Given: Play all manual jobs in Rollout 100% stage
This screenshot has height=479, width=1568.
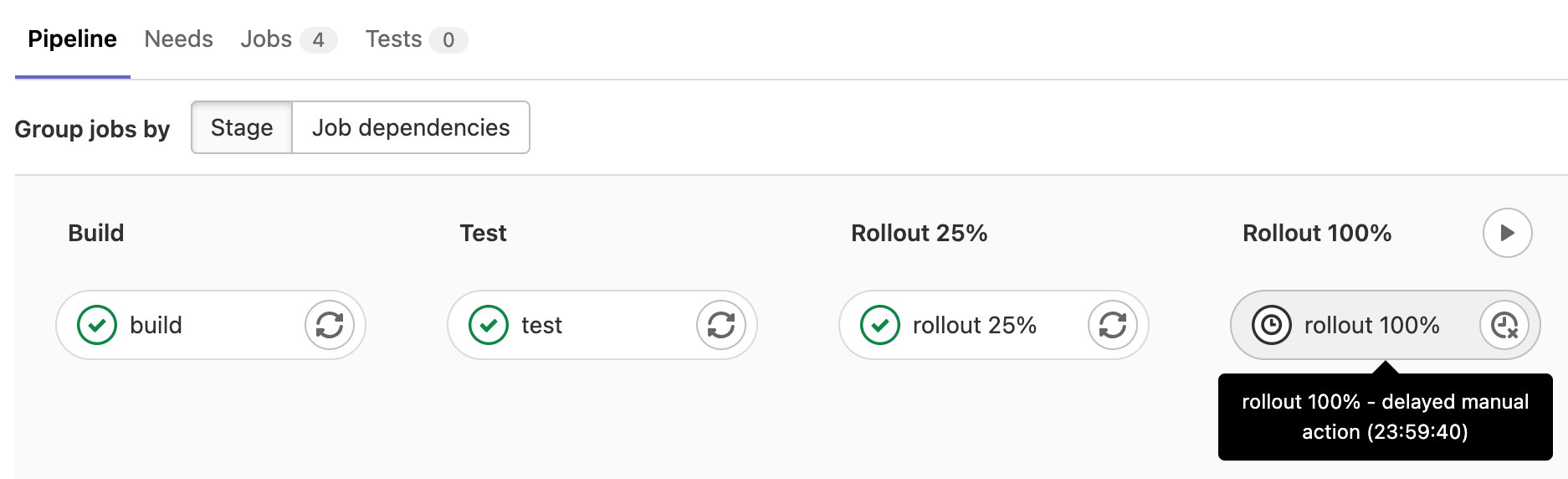Looking at the screenshot, I should (1507, 233).
